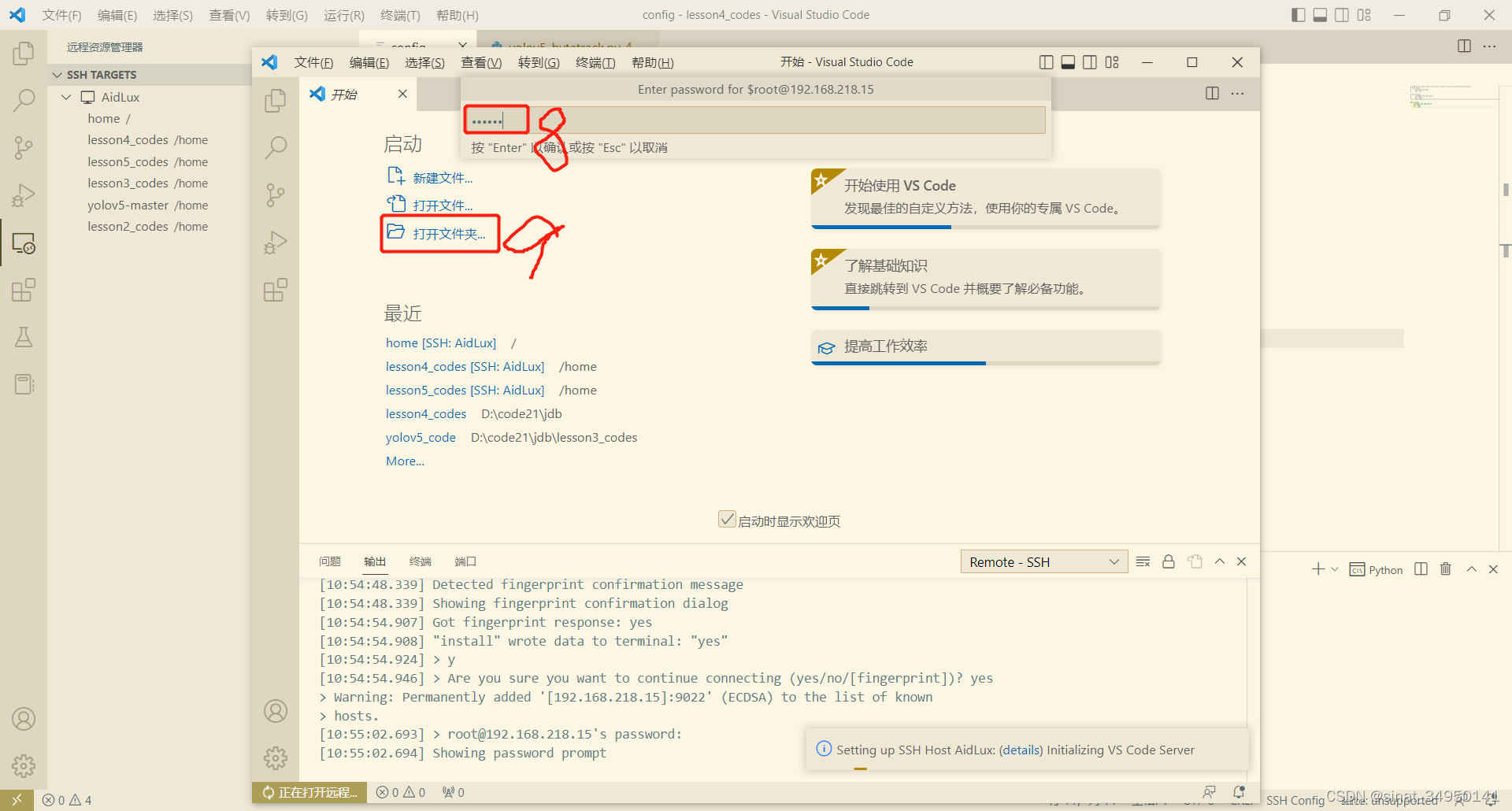Toggle bottom panel in front window title bar
Viewport: 1512px width, 811px height.
(1069, 62)
